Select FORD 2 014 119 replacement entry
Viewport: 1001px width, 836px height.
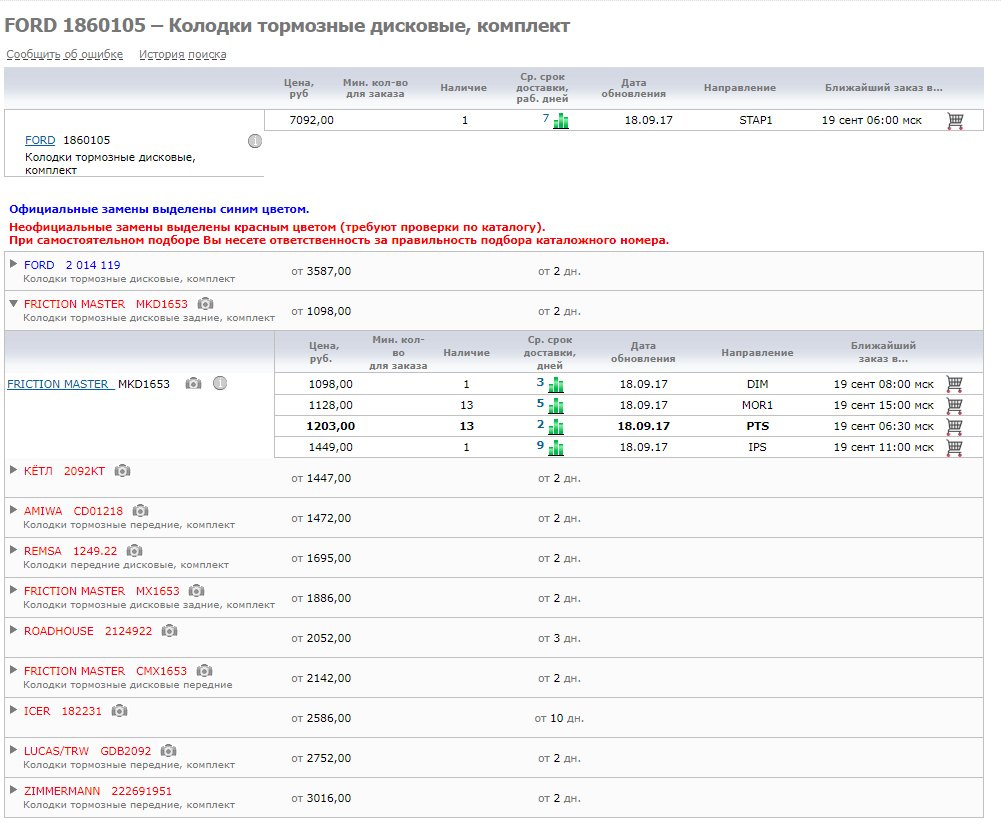pos(72,265)
